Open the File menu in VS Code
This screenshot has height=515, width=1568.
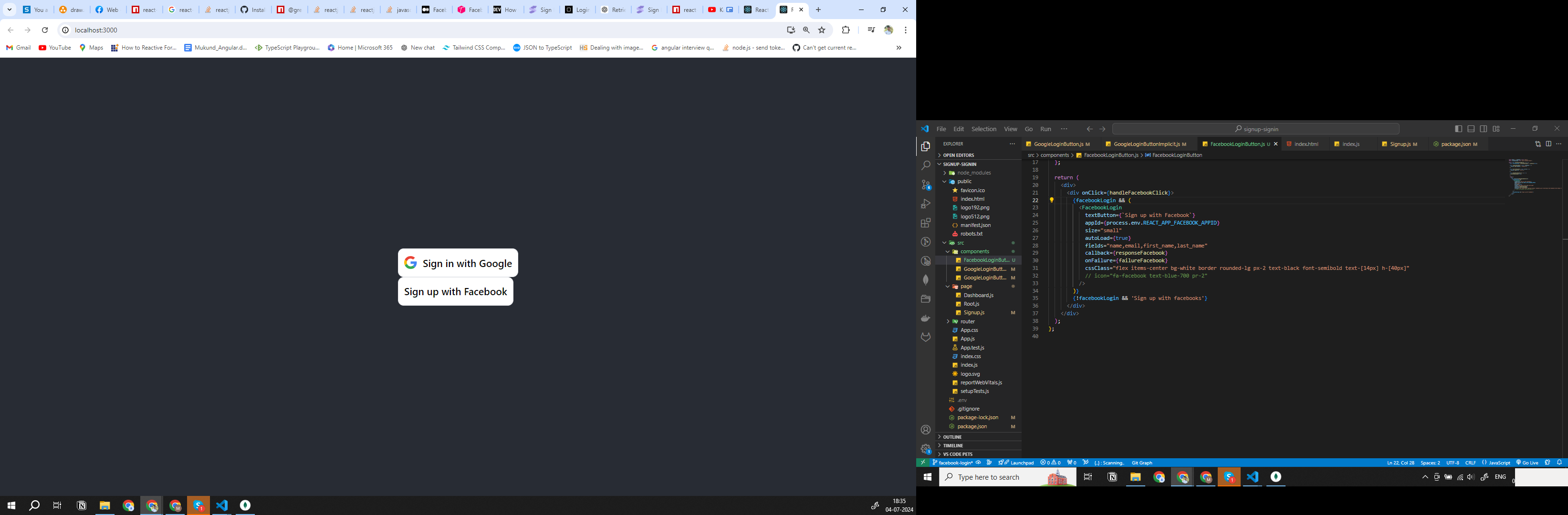coord(941,129)
